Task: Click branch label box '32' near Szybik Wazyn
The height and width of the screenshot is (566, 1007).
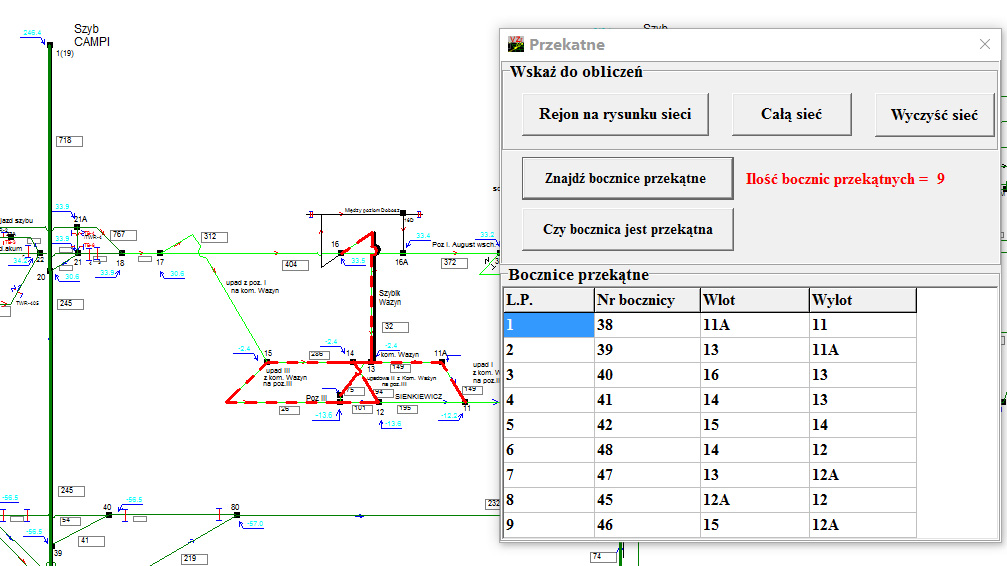Action: click(395, 327)
